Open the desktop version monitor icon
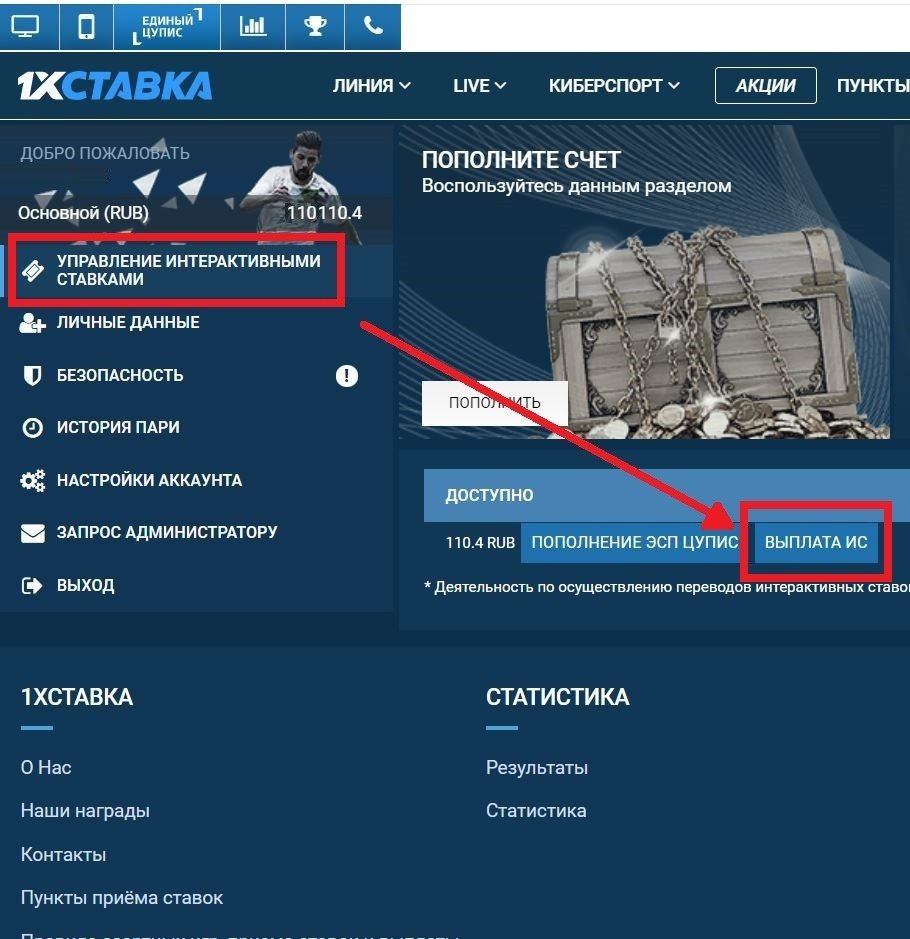This screenshot has width=910, height=939. click(x=26, y=26)
